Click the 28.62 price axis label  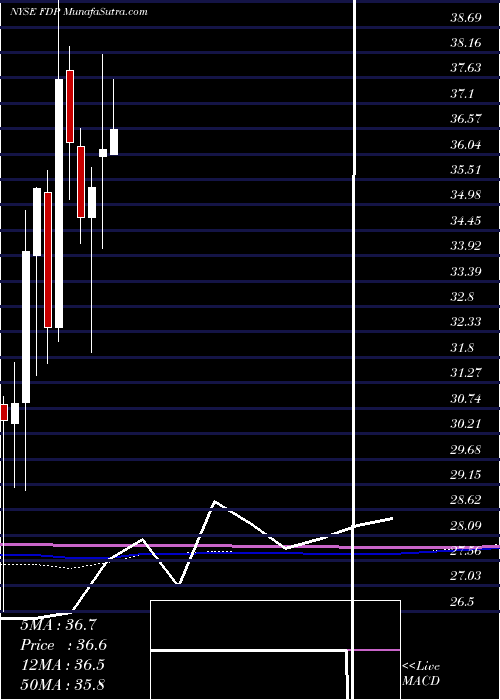466,500
